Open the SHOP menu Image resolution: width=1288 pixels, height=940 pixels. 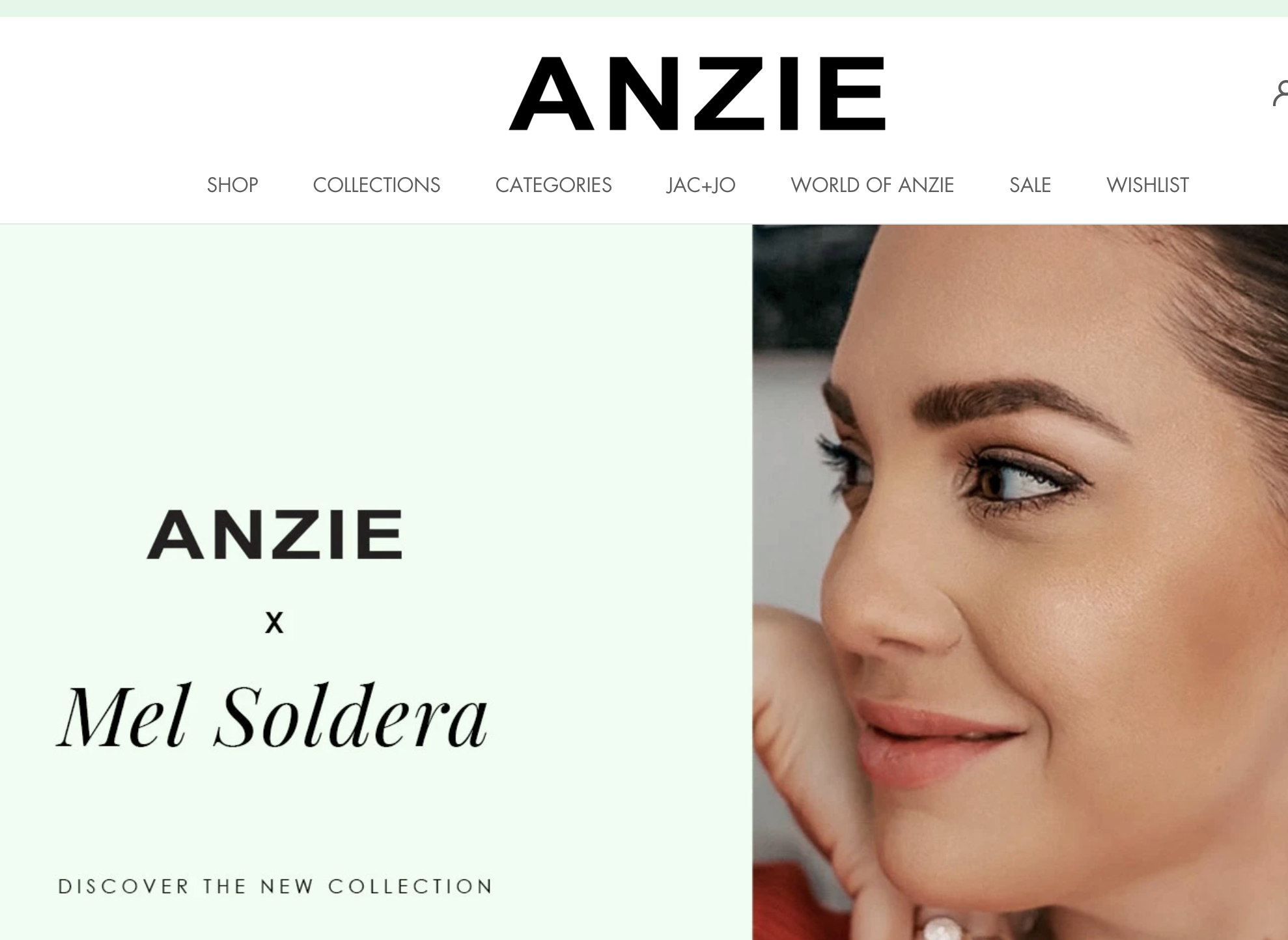232,185
